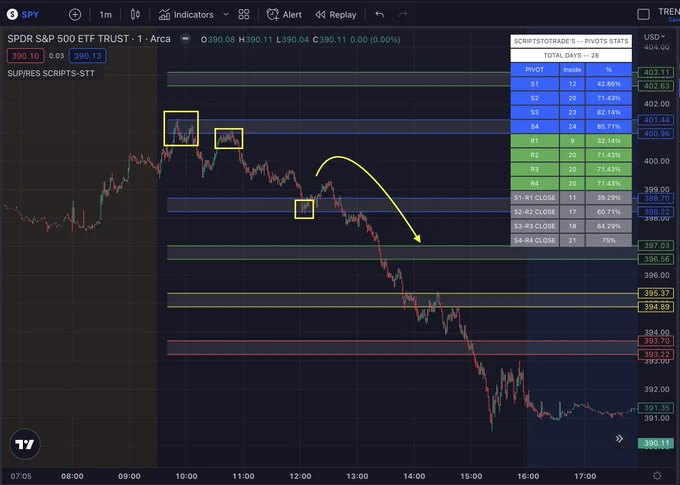Click the 10:00 time axis label
The image size is (680, 485).
[186, 476]
